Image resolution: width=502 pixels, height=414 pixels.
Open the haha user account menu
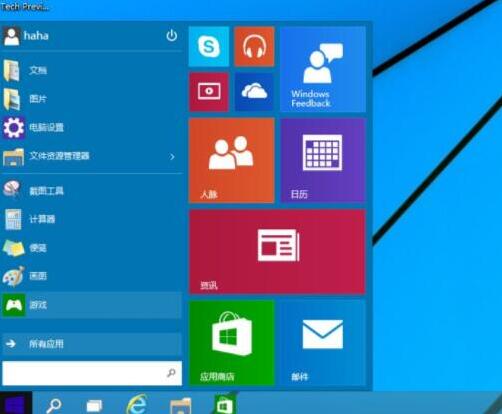(x=26, y=36)
